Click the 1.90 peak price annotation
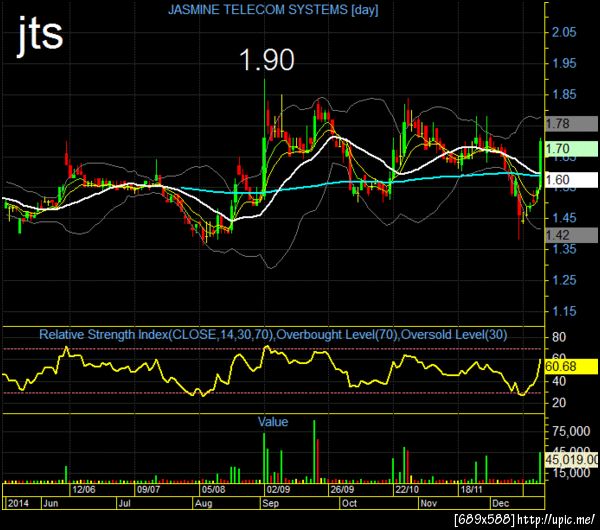The height and width of the screenshot is (530, 600). point(267,60)
